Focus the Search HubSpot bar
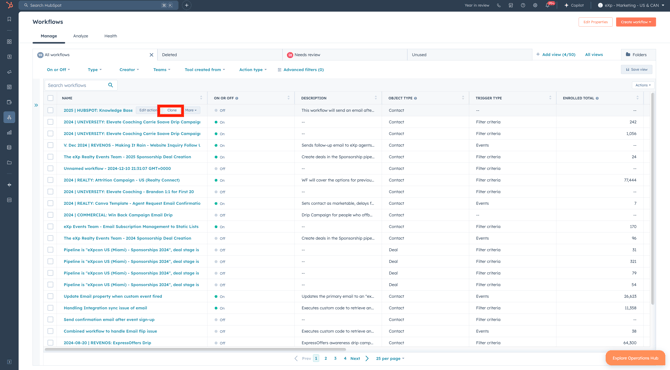Viewport: 670px width, 370px height. 98,5
